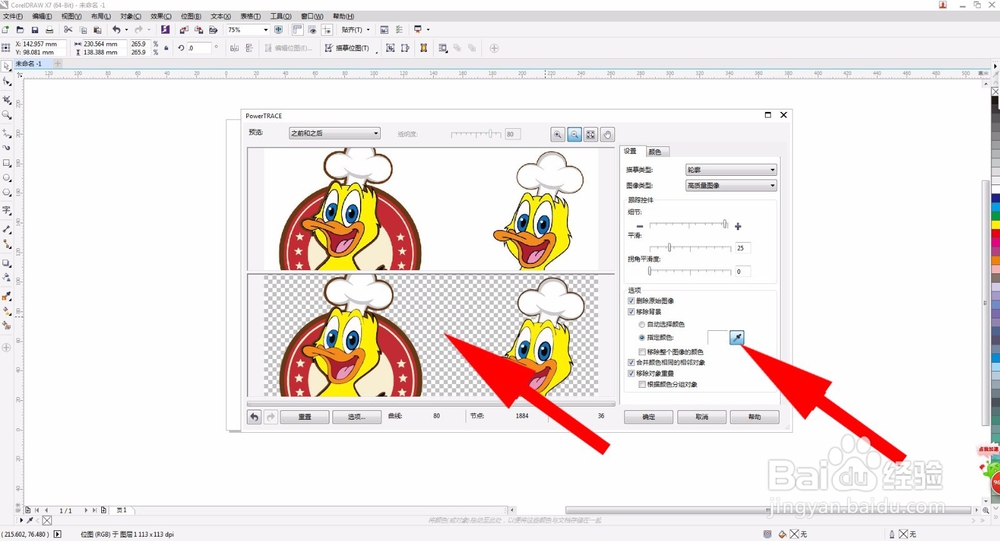
Task: Select the pan hand tool in PowerTRACE
Action: pyautogui.click(x=607, y=135)
